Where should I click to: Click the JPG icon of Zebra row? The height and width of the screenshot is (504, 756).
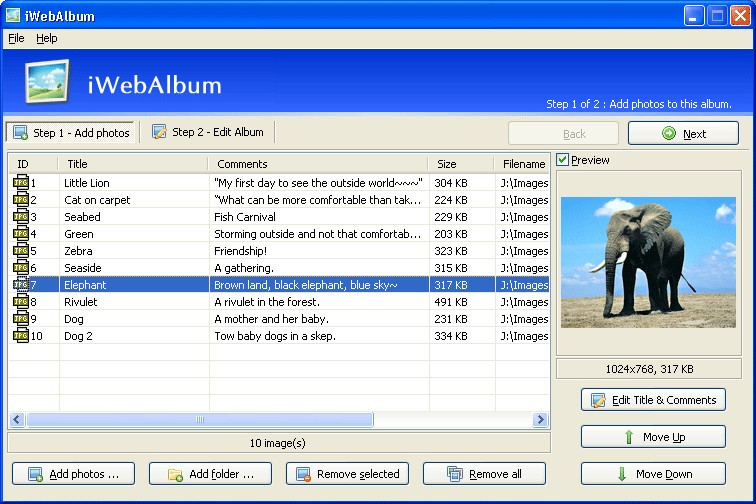[21, 251]
